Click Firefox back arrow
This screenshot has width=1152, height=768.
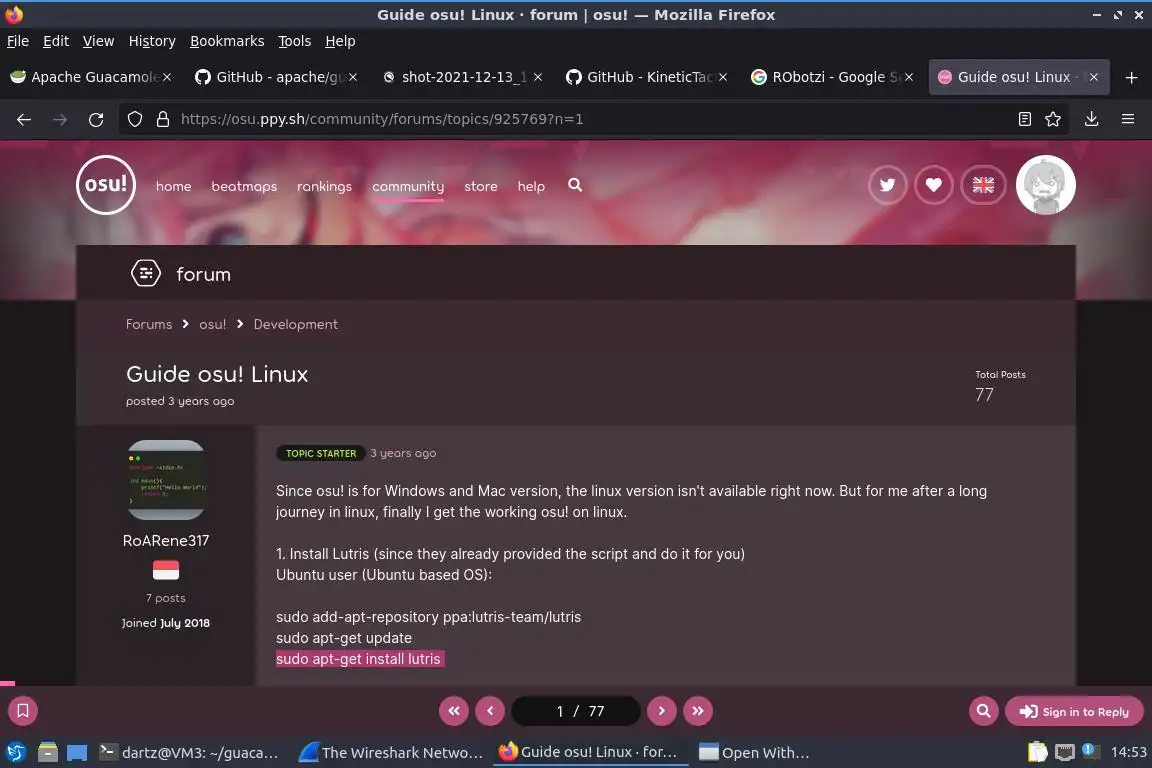pyautogui.click(x=24, y=119)
